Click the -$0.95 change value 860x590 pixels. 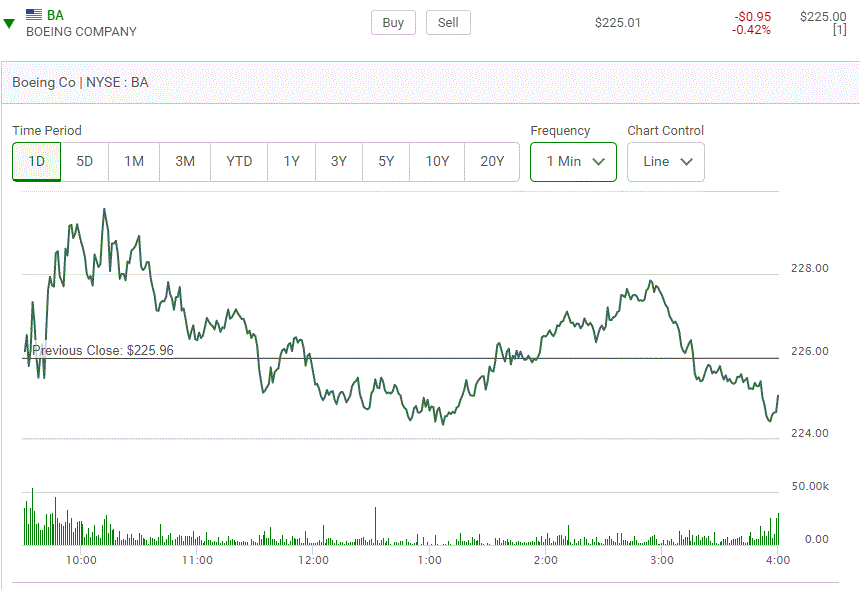[x=752, y=16]
